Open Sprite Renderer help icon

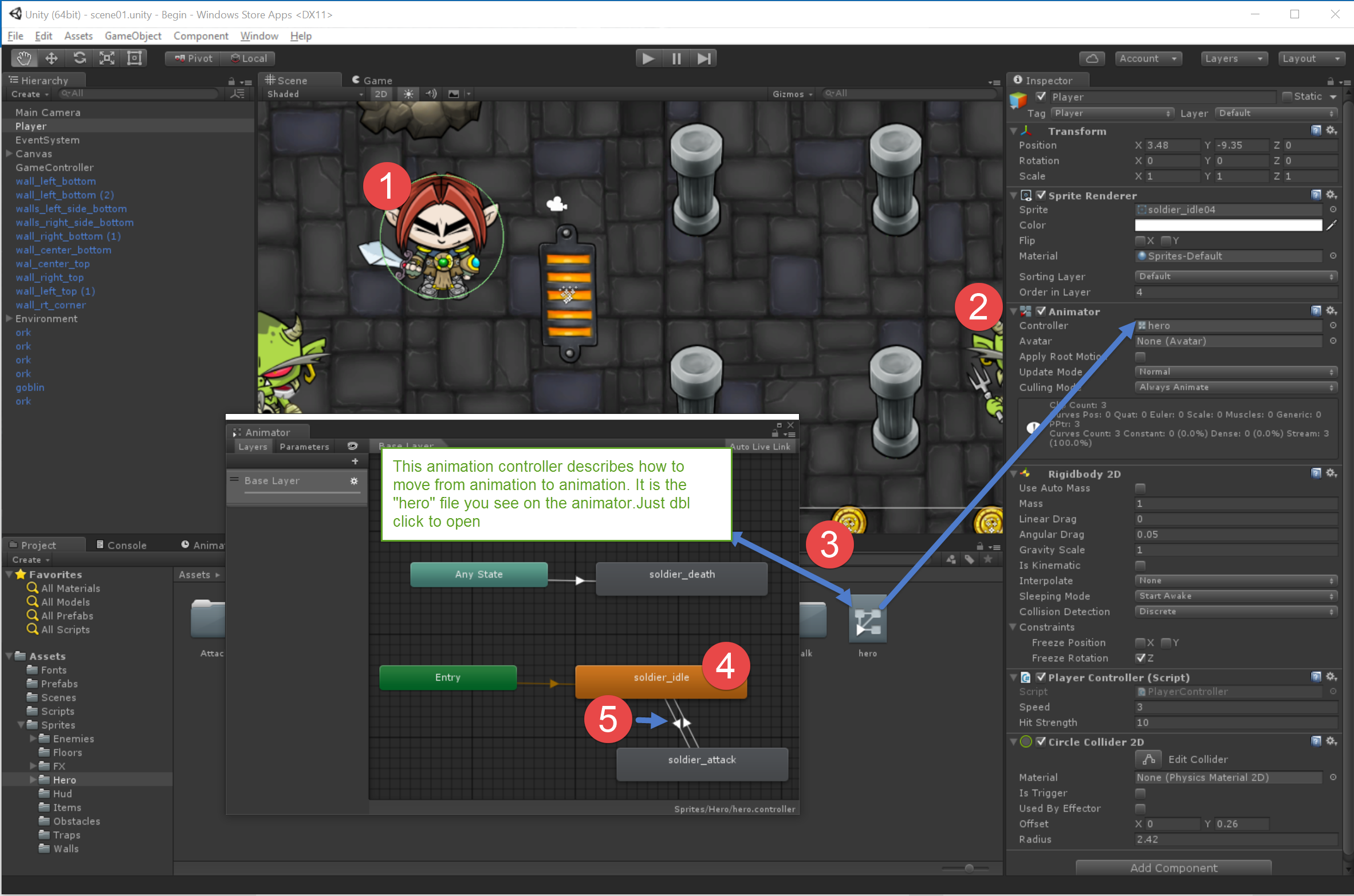[1316, 195]
